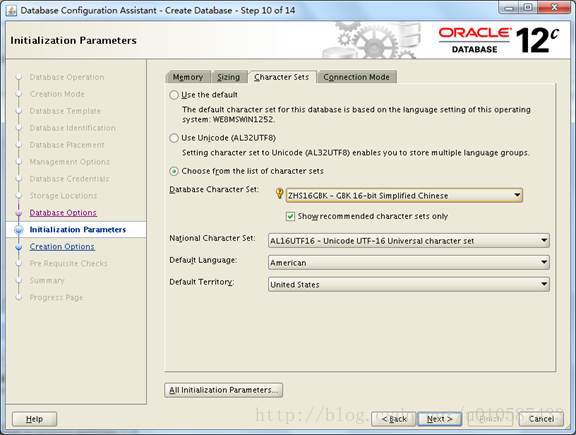Open the Sizing tab
Viewport: 576px width, 435px height.
point(228,77)
